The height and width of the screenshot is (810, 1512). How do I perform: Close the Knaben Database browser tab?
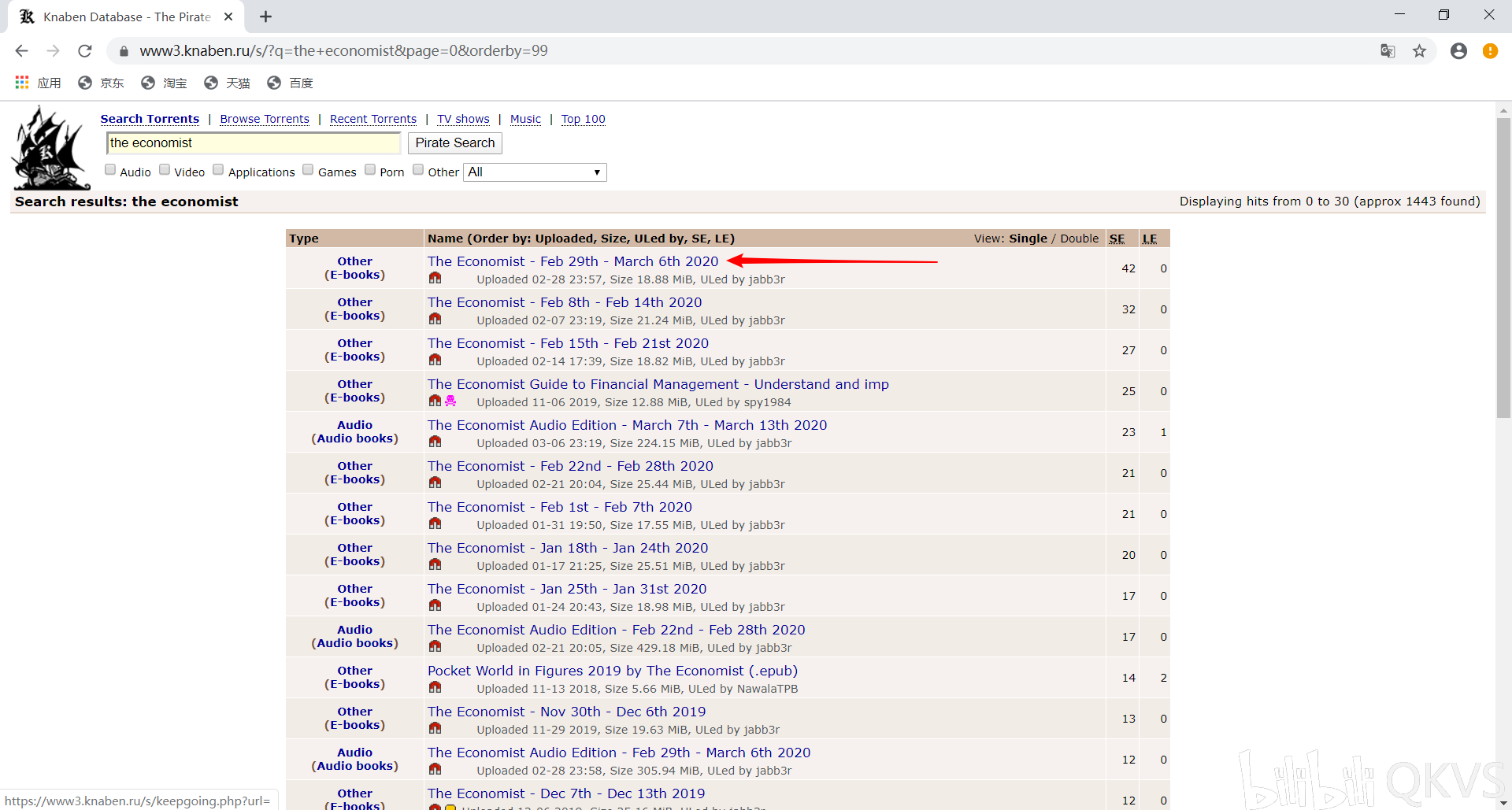228,17
